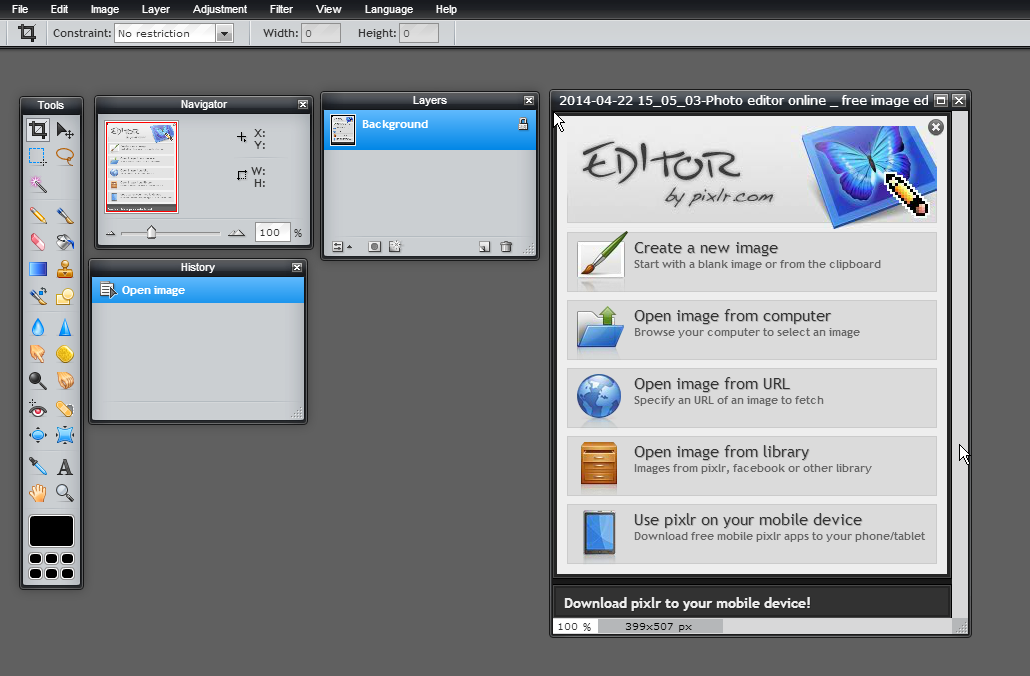Open the Help menu

(446, 9)
